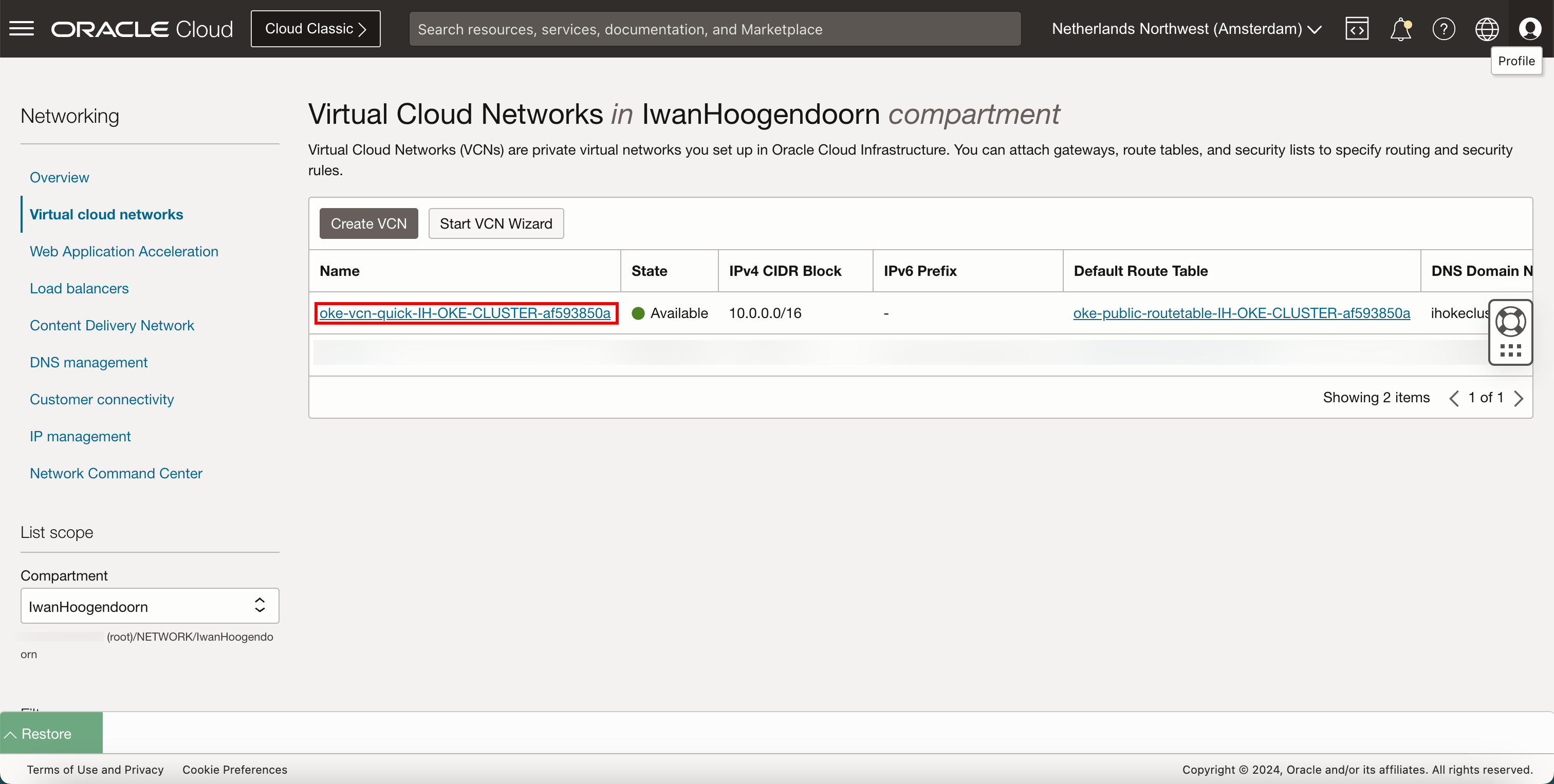
Task: Open Load balancers in Networking sidebar
Action: click(79, 288)
